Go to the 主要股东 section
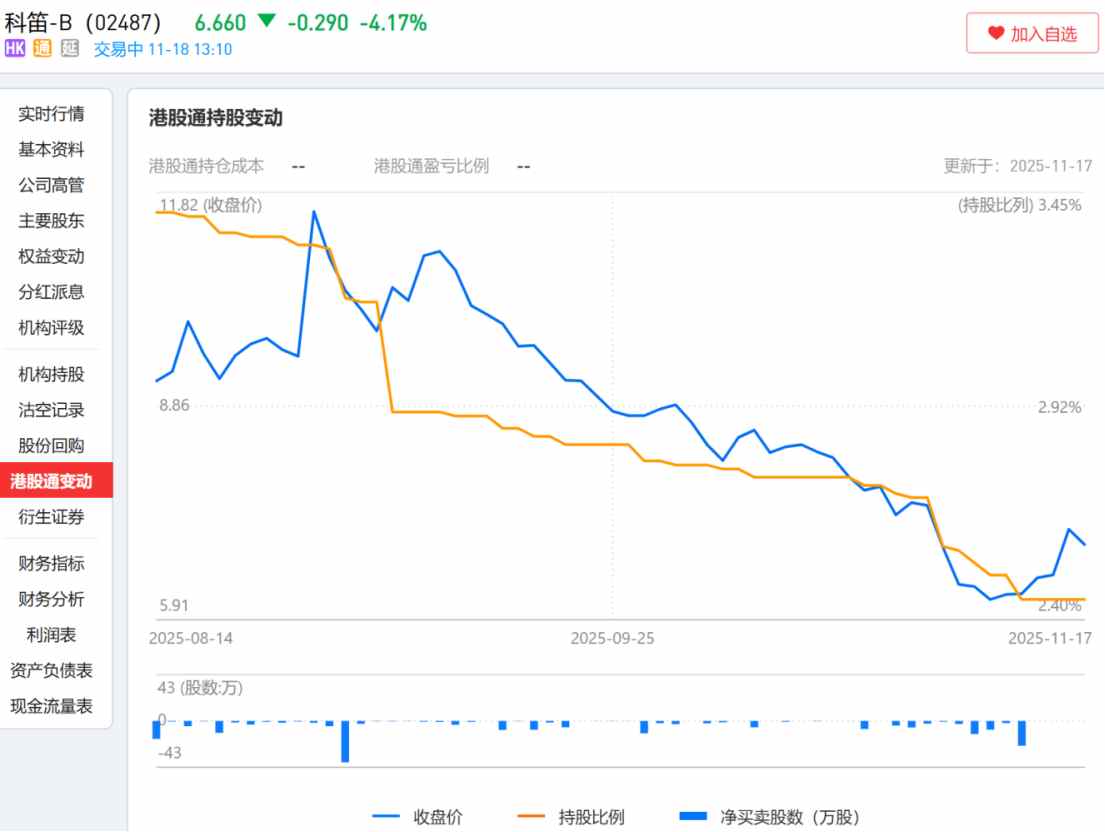The height and width of the screenshot is (832, 1105). pos(52,221)
